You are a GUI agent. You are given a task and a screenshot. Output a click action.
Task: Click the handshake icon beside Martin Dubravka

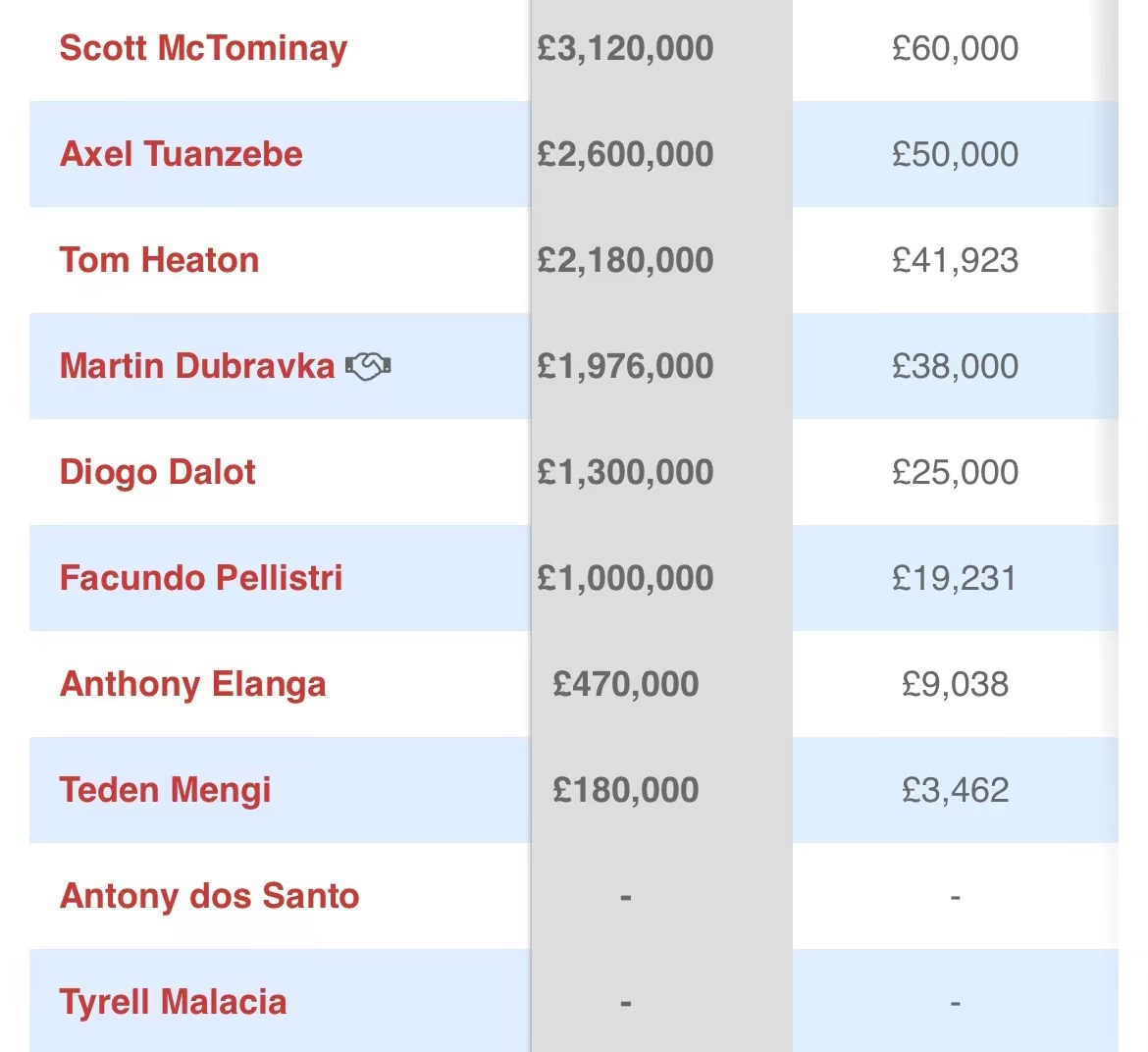pyautogui.click(x=368, y=366)
